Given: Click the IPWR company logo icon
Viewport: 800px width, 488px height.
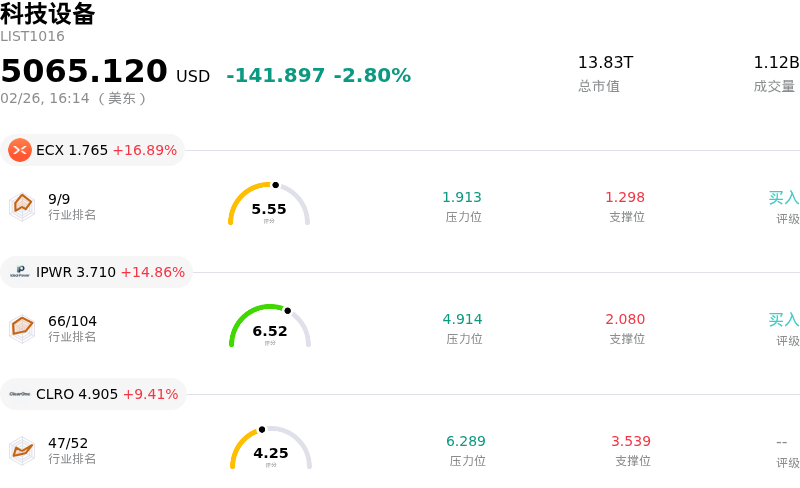Looking at the screenshot, I should click(20, 272).
